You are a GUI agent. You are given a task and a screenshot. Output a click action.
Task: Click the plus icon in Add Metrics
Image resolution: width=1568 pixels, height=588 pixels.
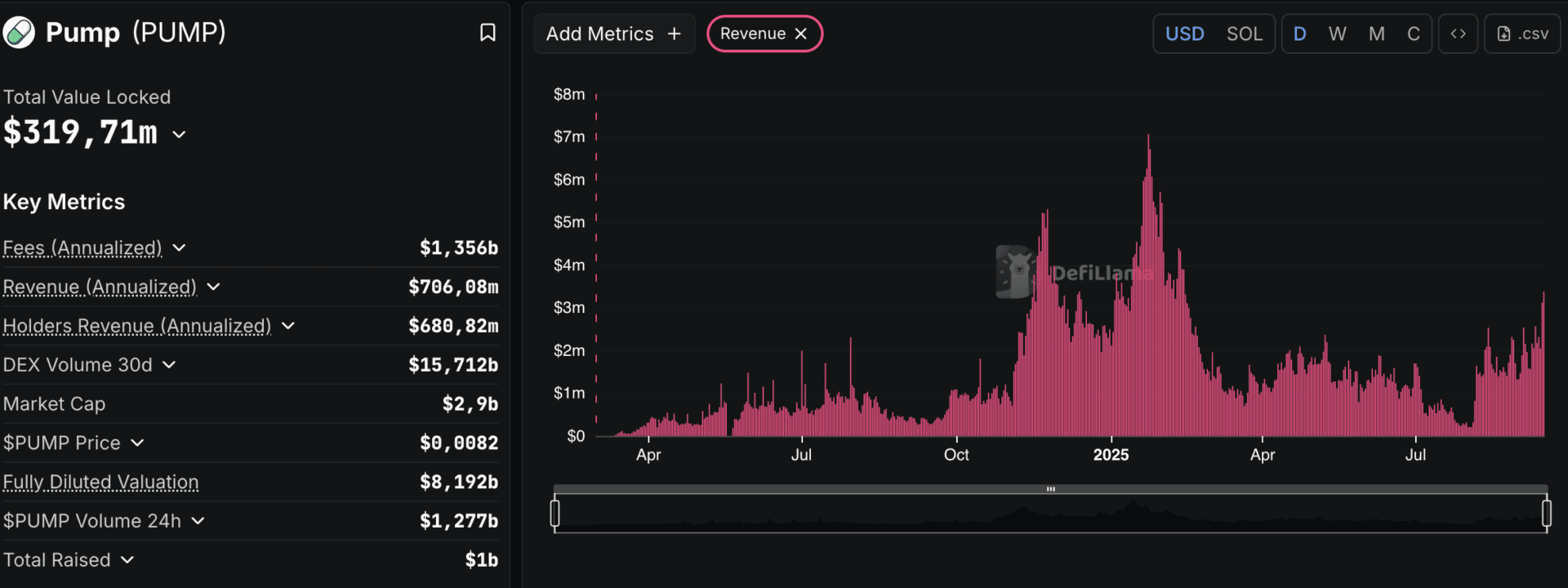[674, 33]
